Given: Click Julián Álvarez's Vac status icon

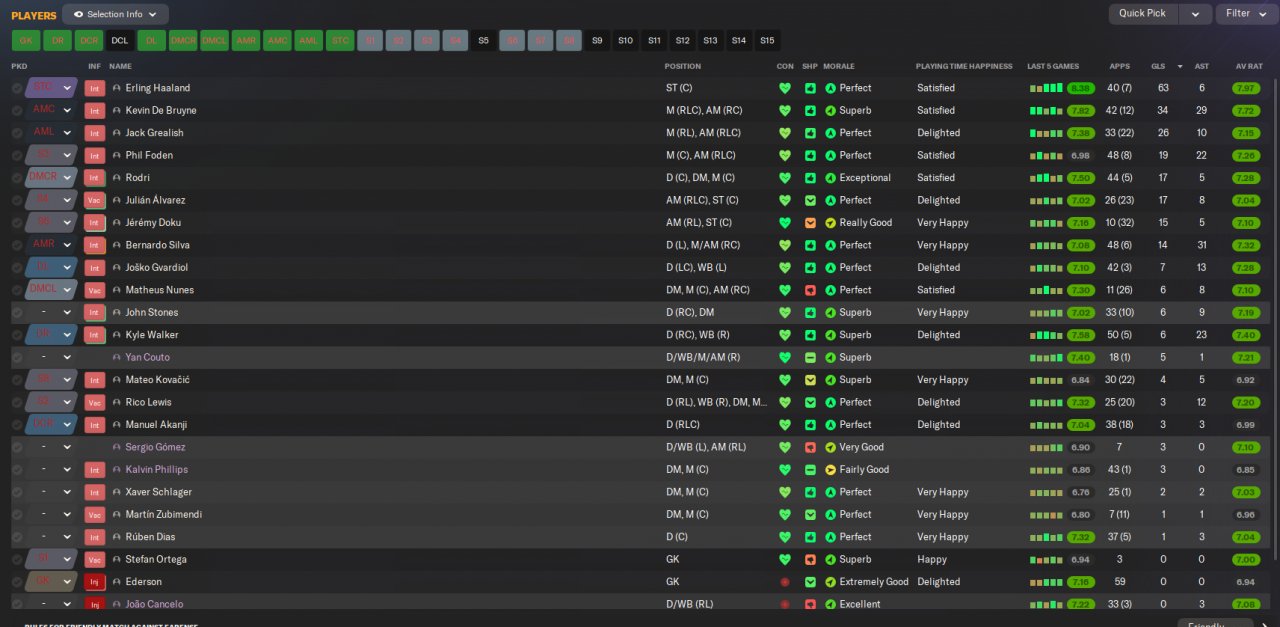Looking at the screenshot, I should pos(95,200).
